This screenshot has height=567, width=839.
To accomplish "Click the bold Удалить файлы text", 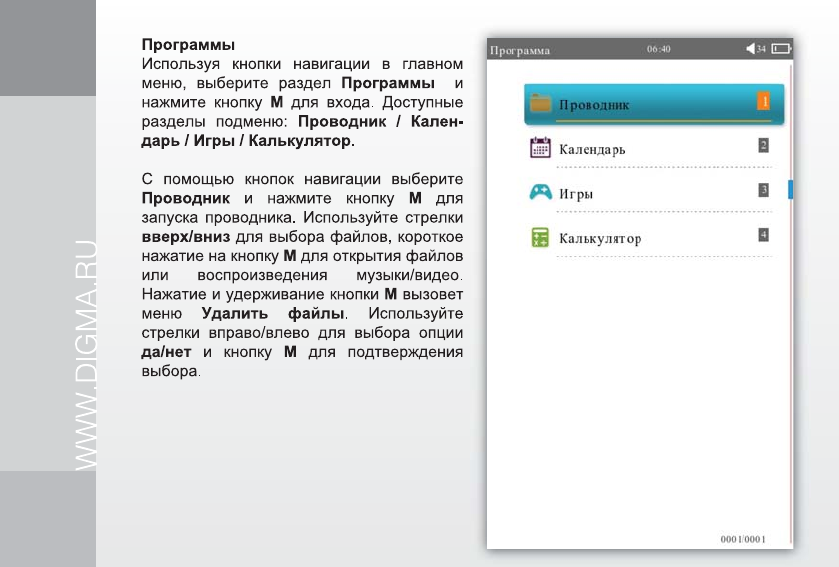I will point(273,313).
